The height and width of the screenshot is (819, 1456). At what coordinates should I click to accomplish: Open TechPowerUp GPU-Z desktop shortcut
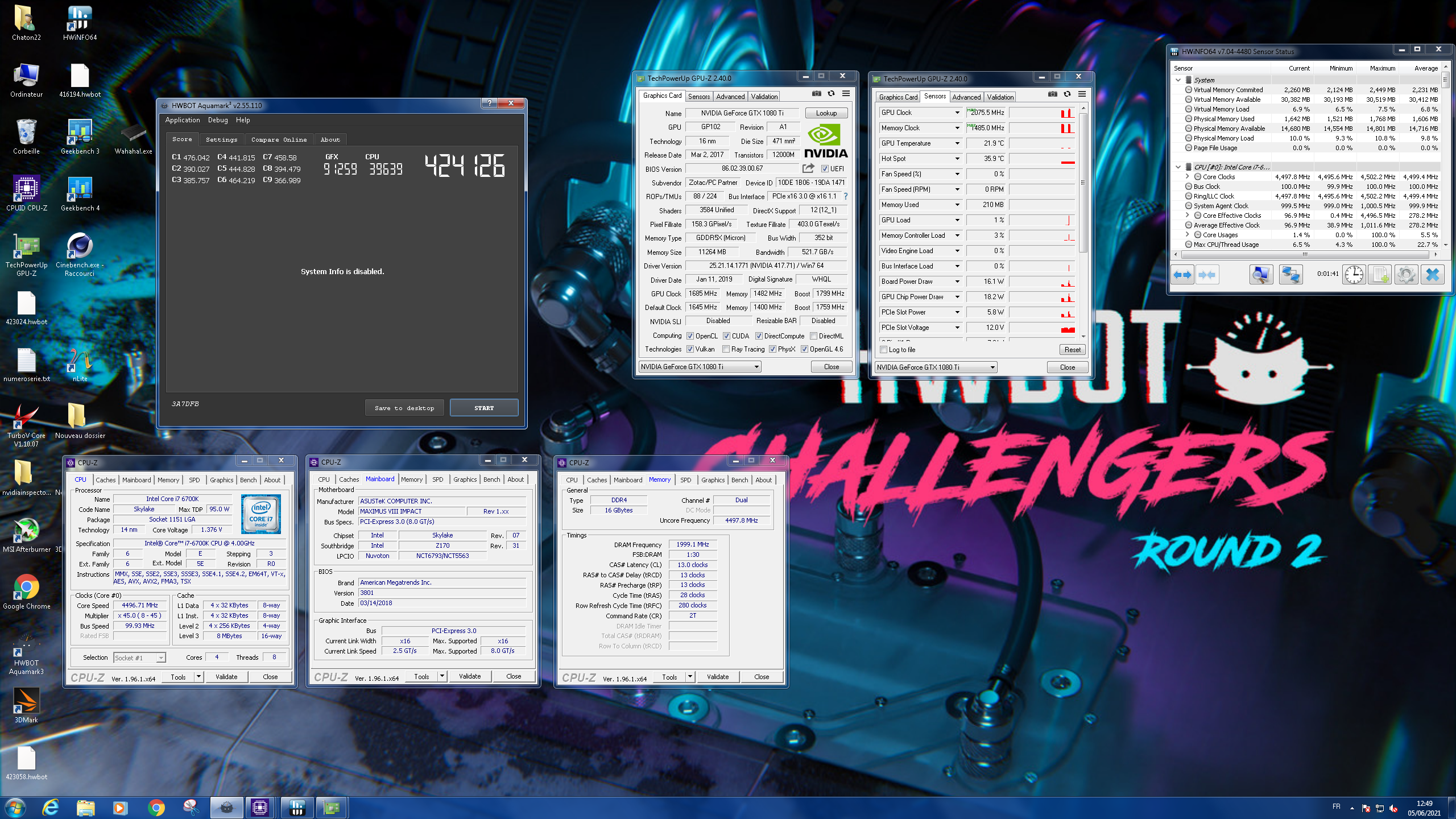[x=27, y=255]
